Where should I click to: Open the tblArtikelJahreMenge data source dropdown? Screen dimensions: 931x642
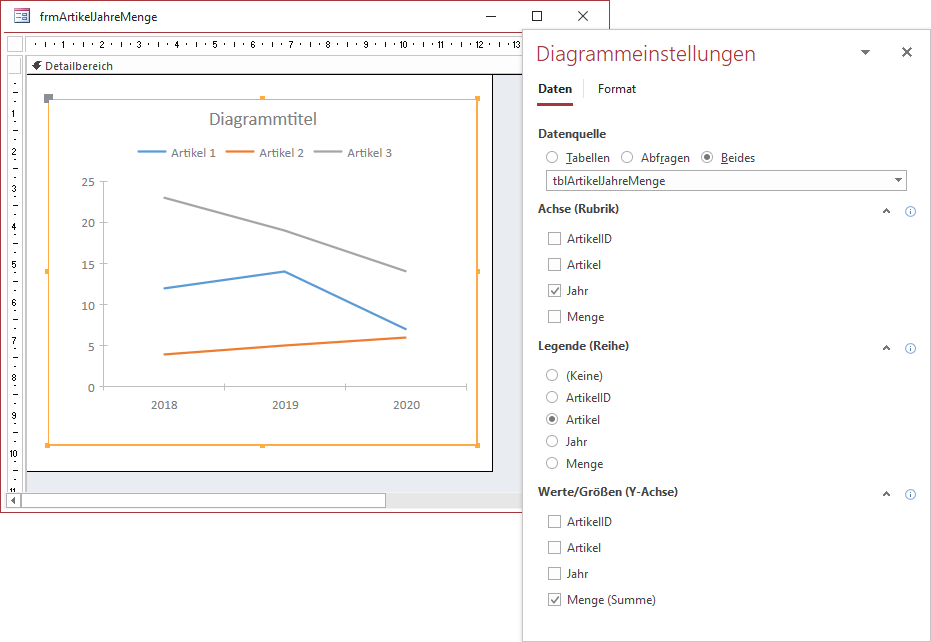(x=897, y=181)
